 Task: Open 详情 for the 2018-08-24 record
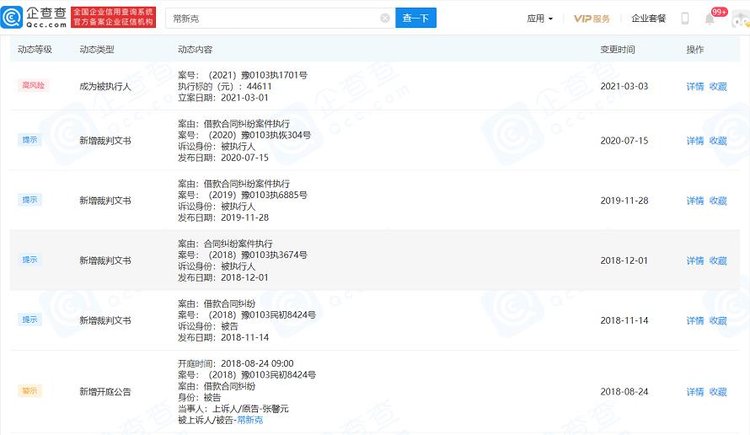tap(695, 391)
